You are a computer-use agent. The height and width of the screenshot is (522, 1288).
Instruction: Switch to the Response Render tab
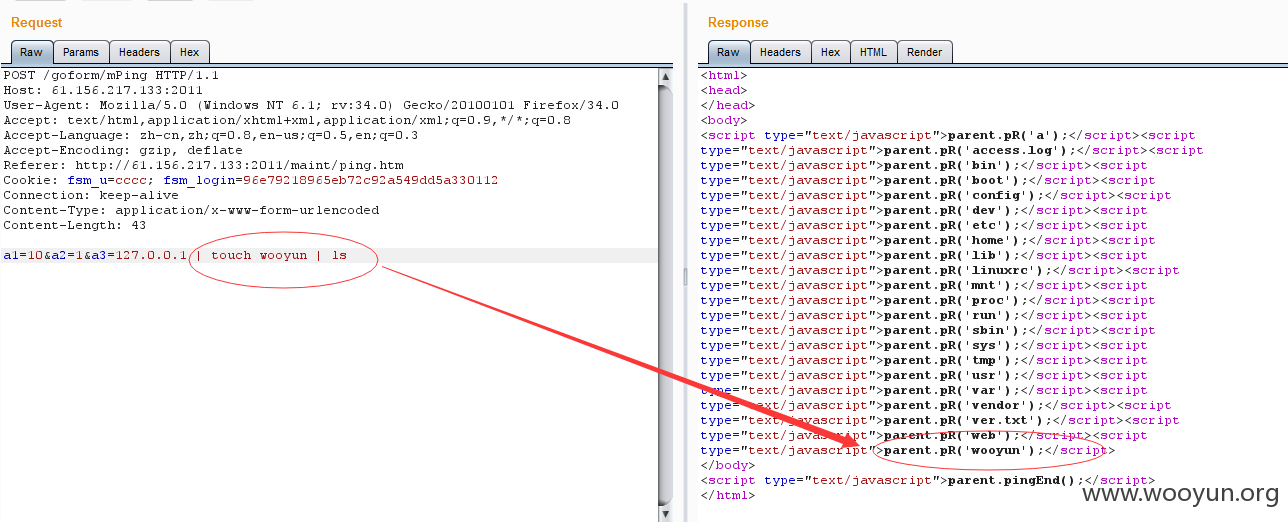coord(924,52)
